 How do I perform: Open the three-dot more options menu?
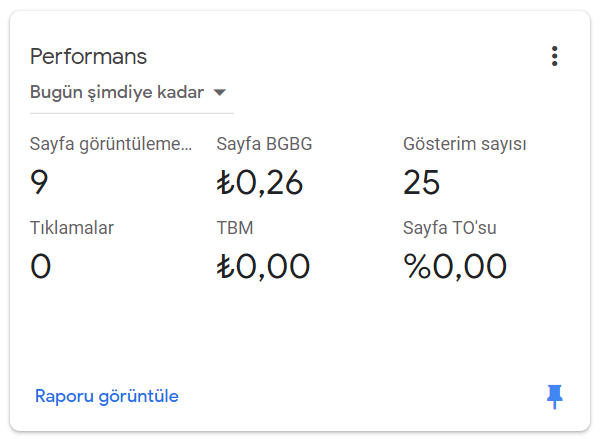tap(554, 56)
